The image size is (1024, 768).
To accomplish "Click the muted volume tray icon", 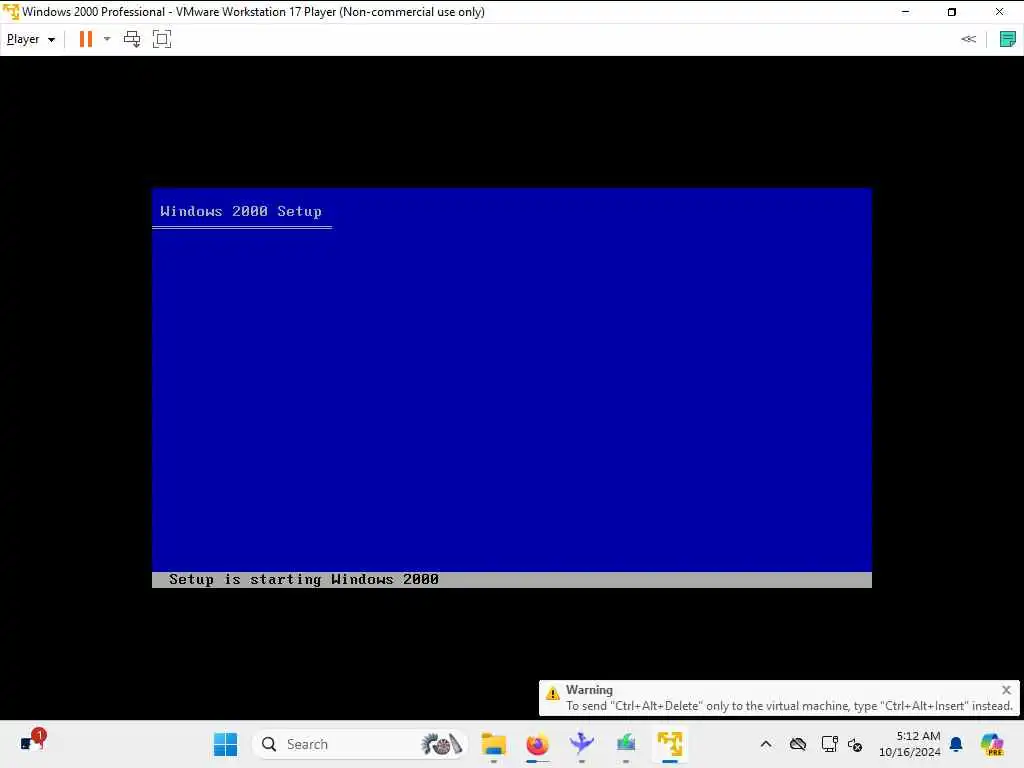I will tap(855, 744).
